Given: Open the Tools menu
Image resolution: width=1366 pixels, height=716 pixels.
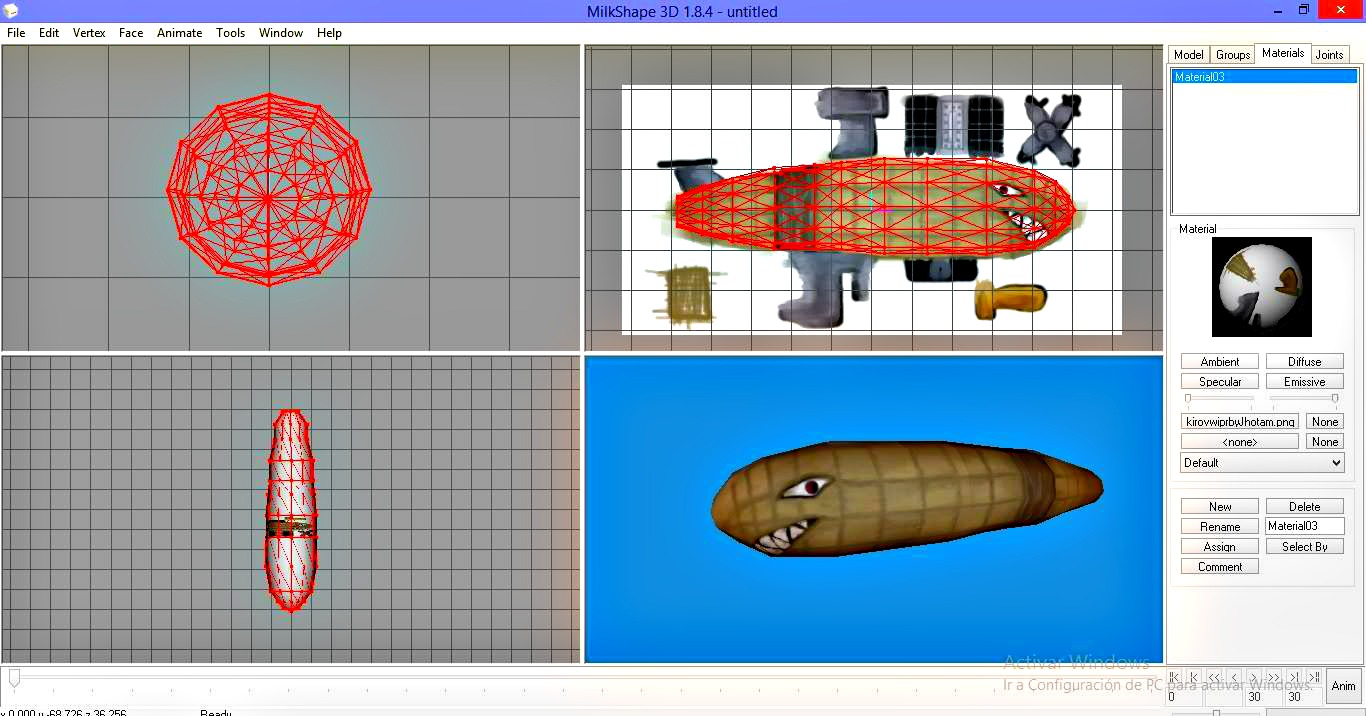Looking at the screenshot, I should 230,33.
